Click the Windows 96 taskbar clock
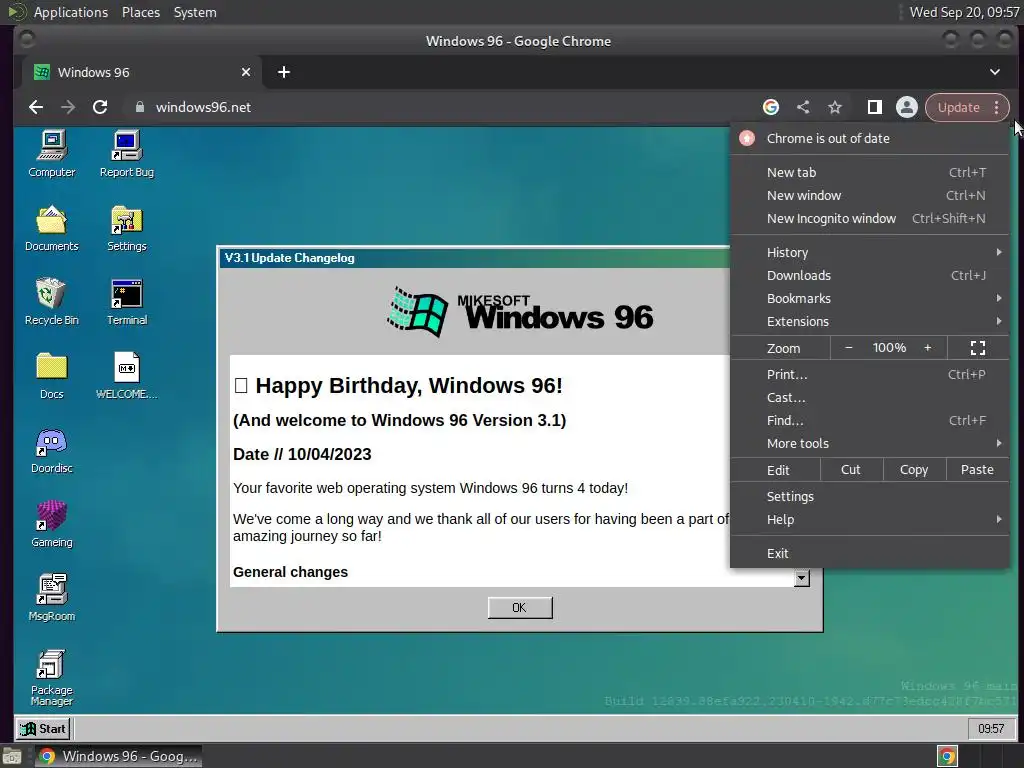Image resolution: width=1024 pixels, height=768 pixels. (991, 728)
